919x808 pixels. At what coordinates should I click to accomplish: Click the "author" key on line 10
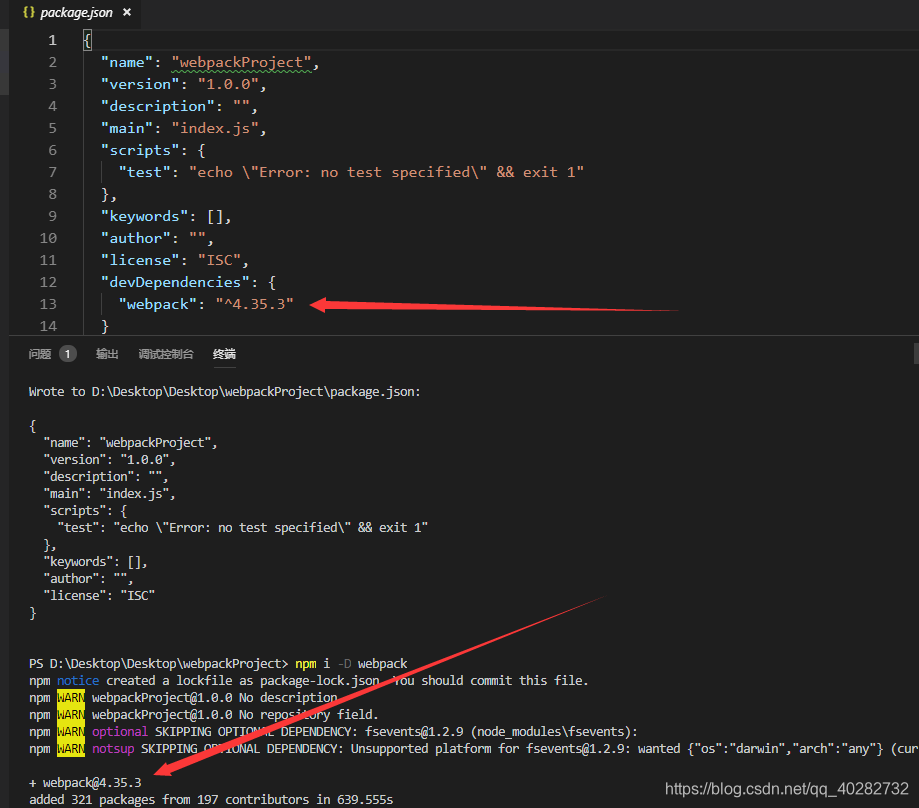(136, 238)
